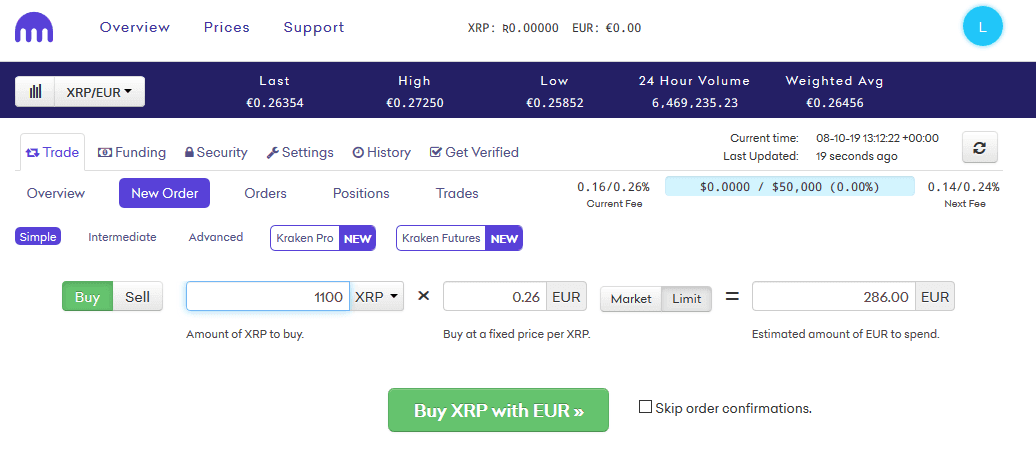This screenshot has height=467, width=1036.
Task: Focus the XRP amount input field
Action: (268, 297)
